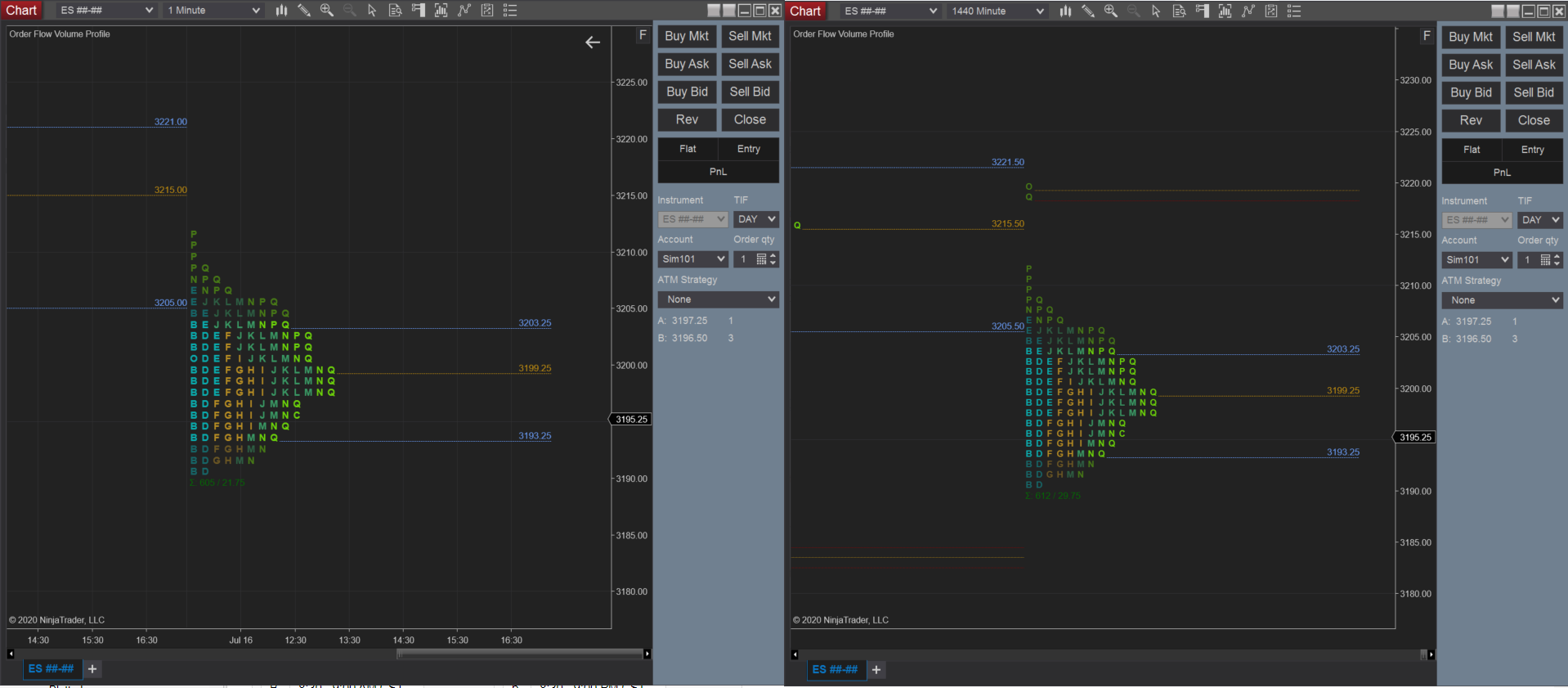Click PnL display in 1 Minute chart trader
Screen dimensions: 1568x688
pos(719,172)
